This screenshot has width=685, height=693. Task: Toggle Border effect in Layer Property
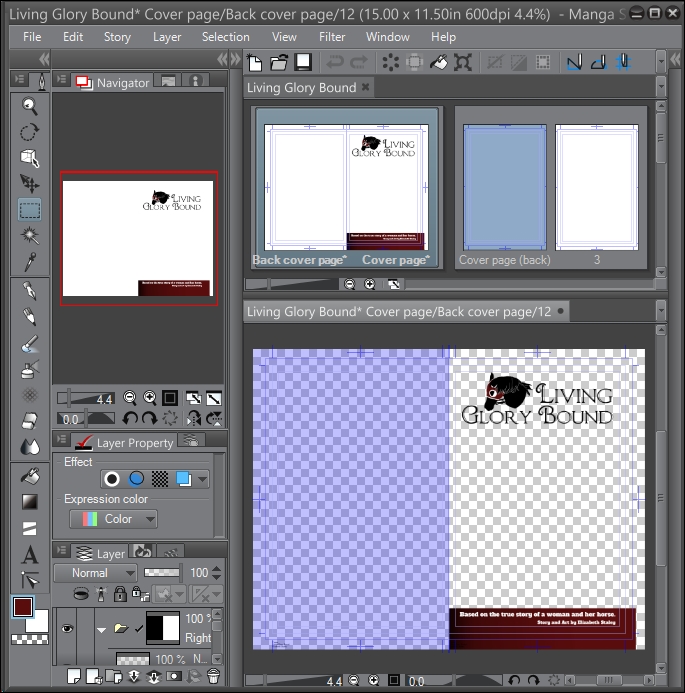(x=112, y=479)
